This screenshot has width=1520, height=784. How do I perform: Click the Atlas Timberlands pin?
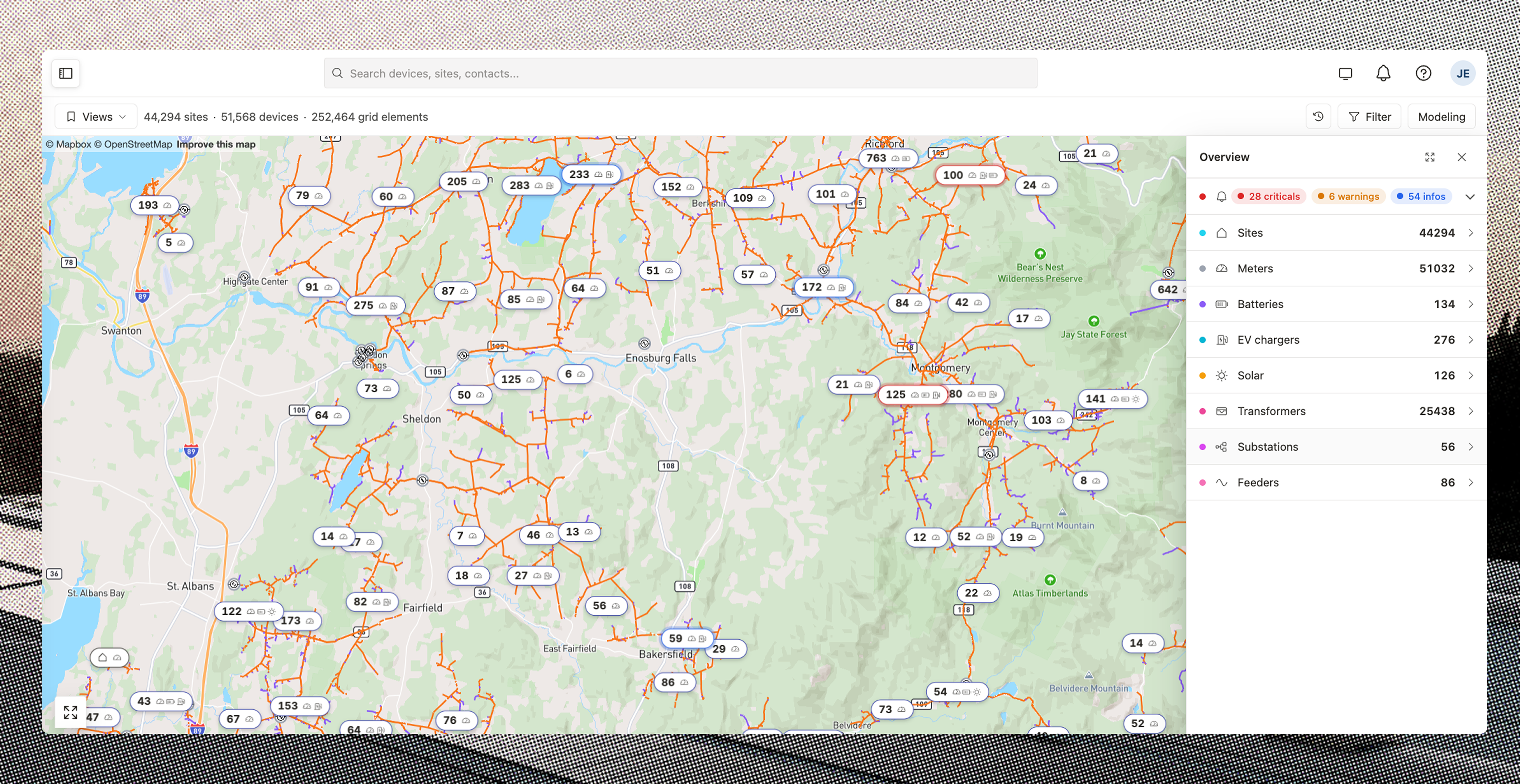pyautogui.click(x=1050, y=580)
